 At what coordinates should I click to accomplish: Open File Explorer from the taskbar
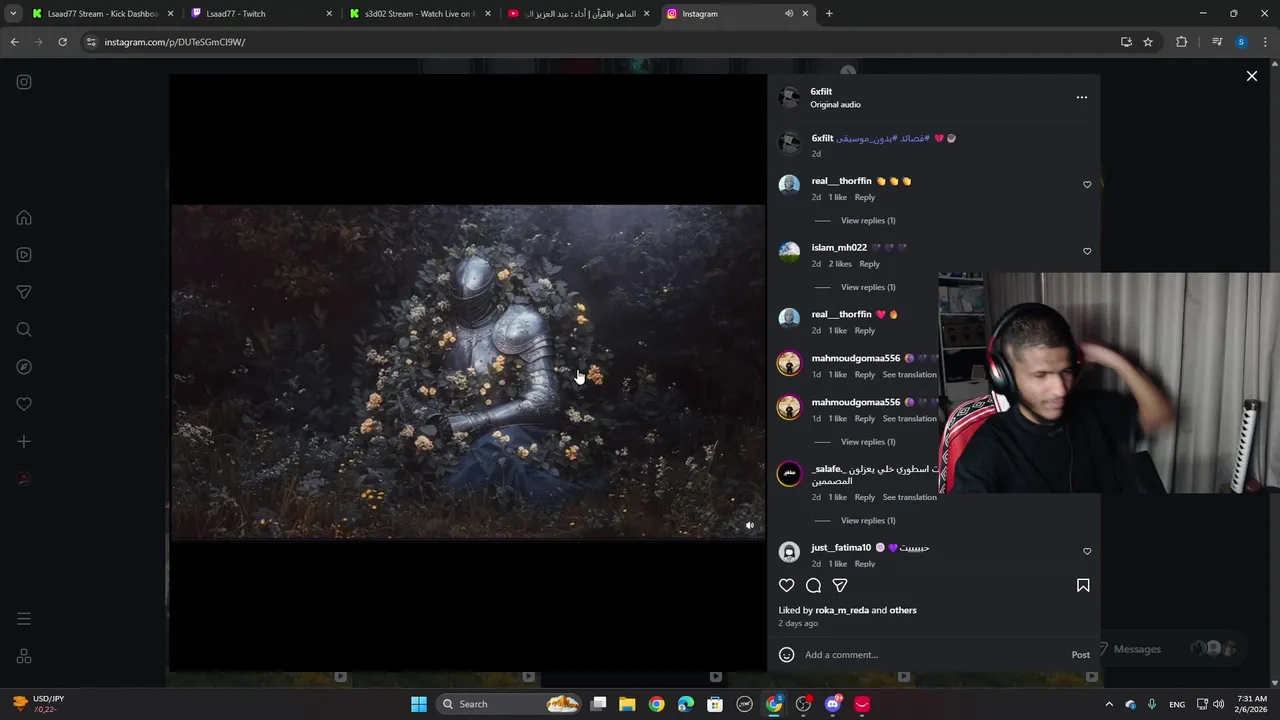(627, 704)
